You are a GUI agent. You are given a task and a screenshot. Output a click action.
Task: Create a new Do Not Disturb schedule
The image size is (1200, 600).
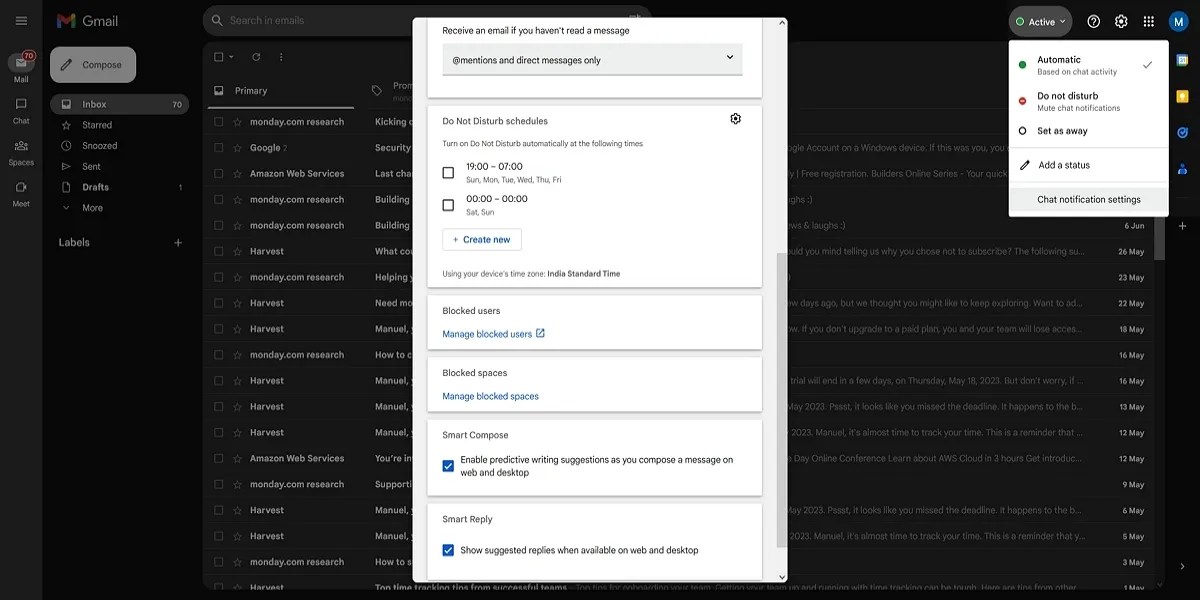pyautogui.click(x=482, y=239)
